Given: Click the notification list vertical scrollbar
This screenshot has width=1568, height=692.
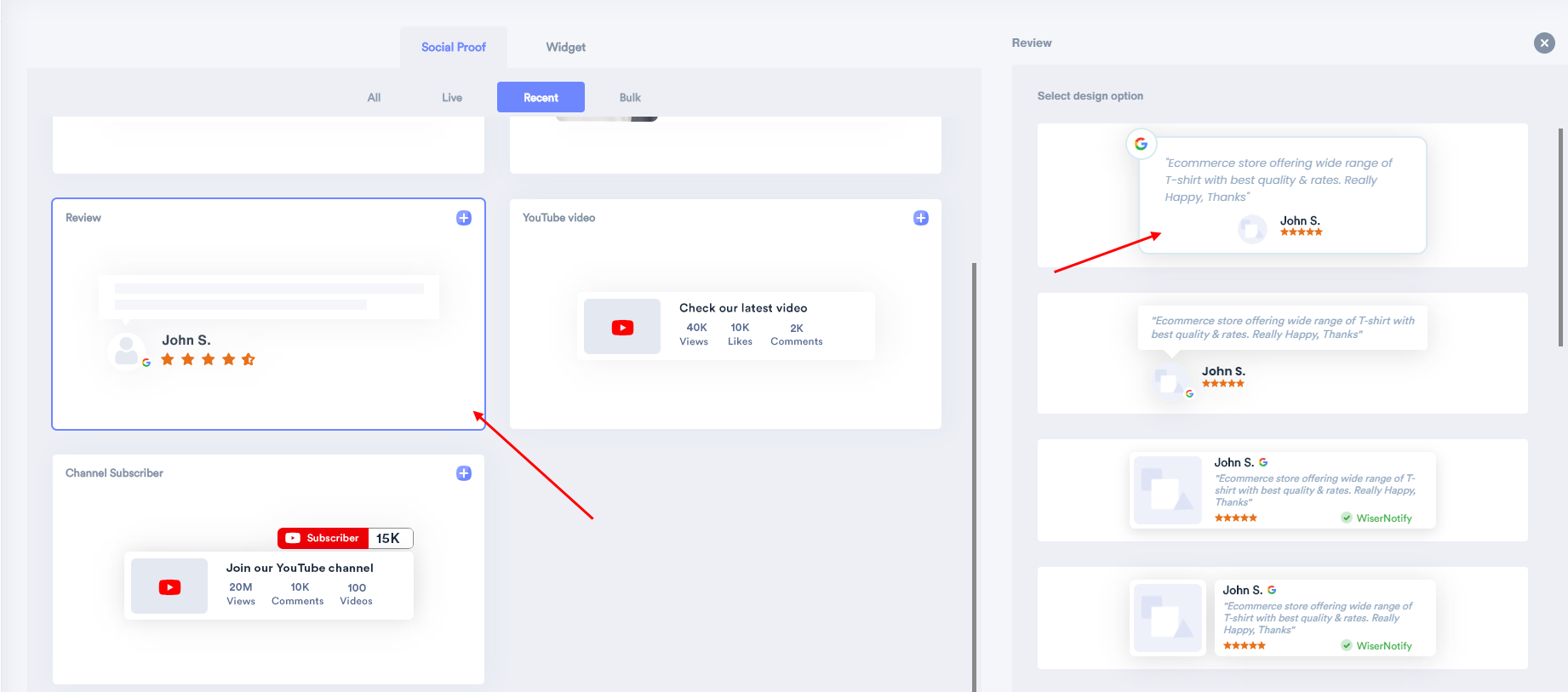Looking at the screenshot, I should [974, 477].
